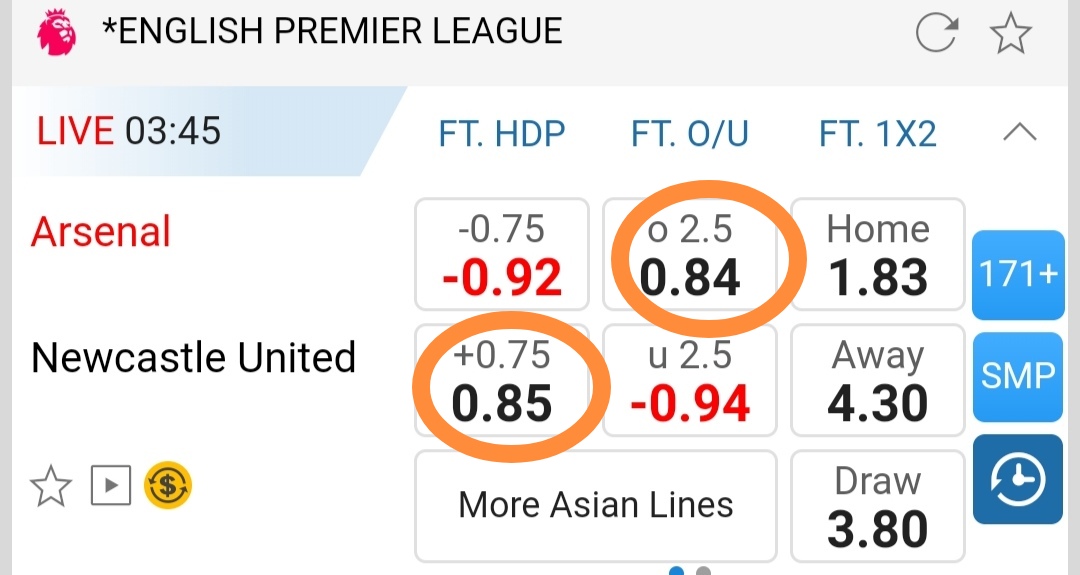This screenshot has width=1080, height=575.
Task: Pick under 2.5 goals at -0.94
Action: [691, 382]
